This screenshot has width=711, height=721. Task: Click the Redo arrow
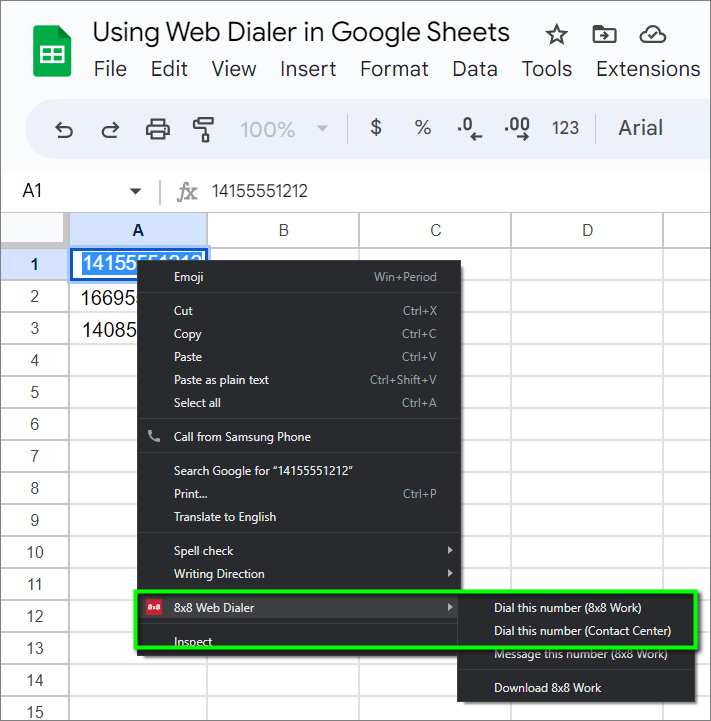[x=110, y=130]
